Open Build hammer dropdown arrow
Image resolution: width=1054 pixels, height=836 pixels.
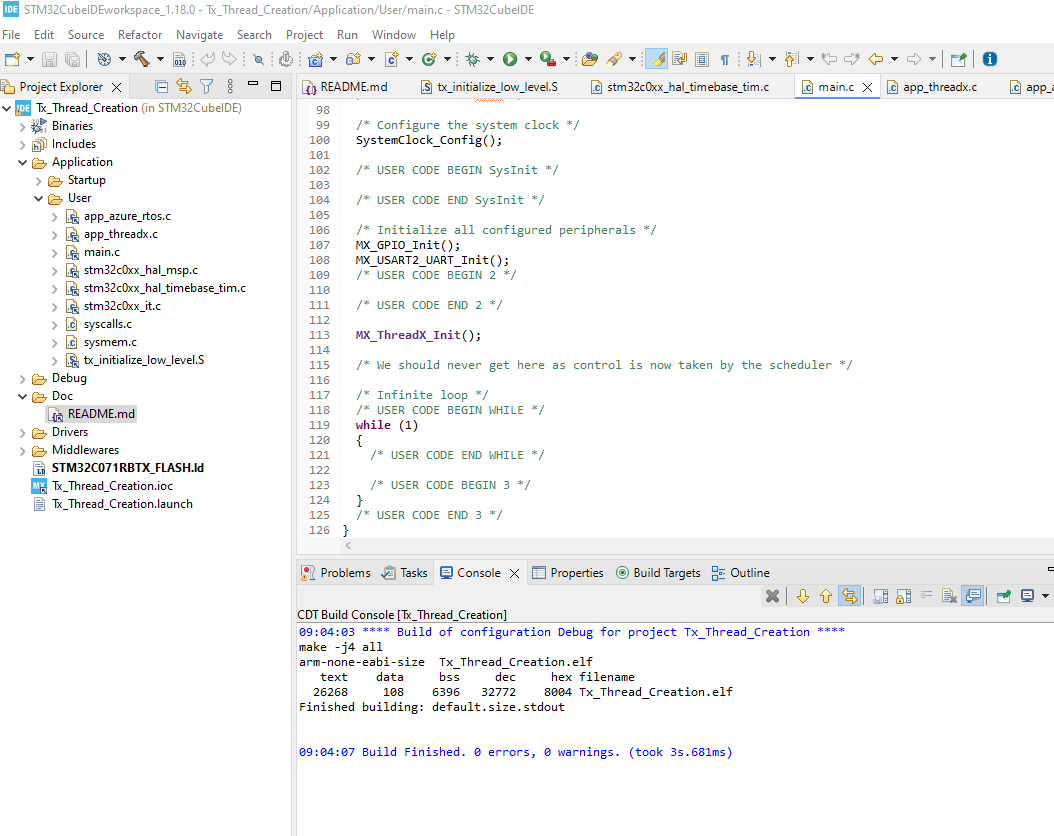tap(160, 59)
